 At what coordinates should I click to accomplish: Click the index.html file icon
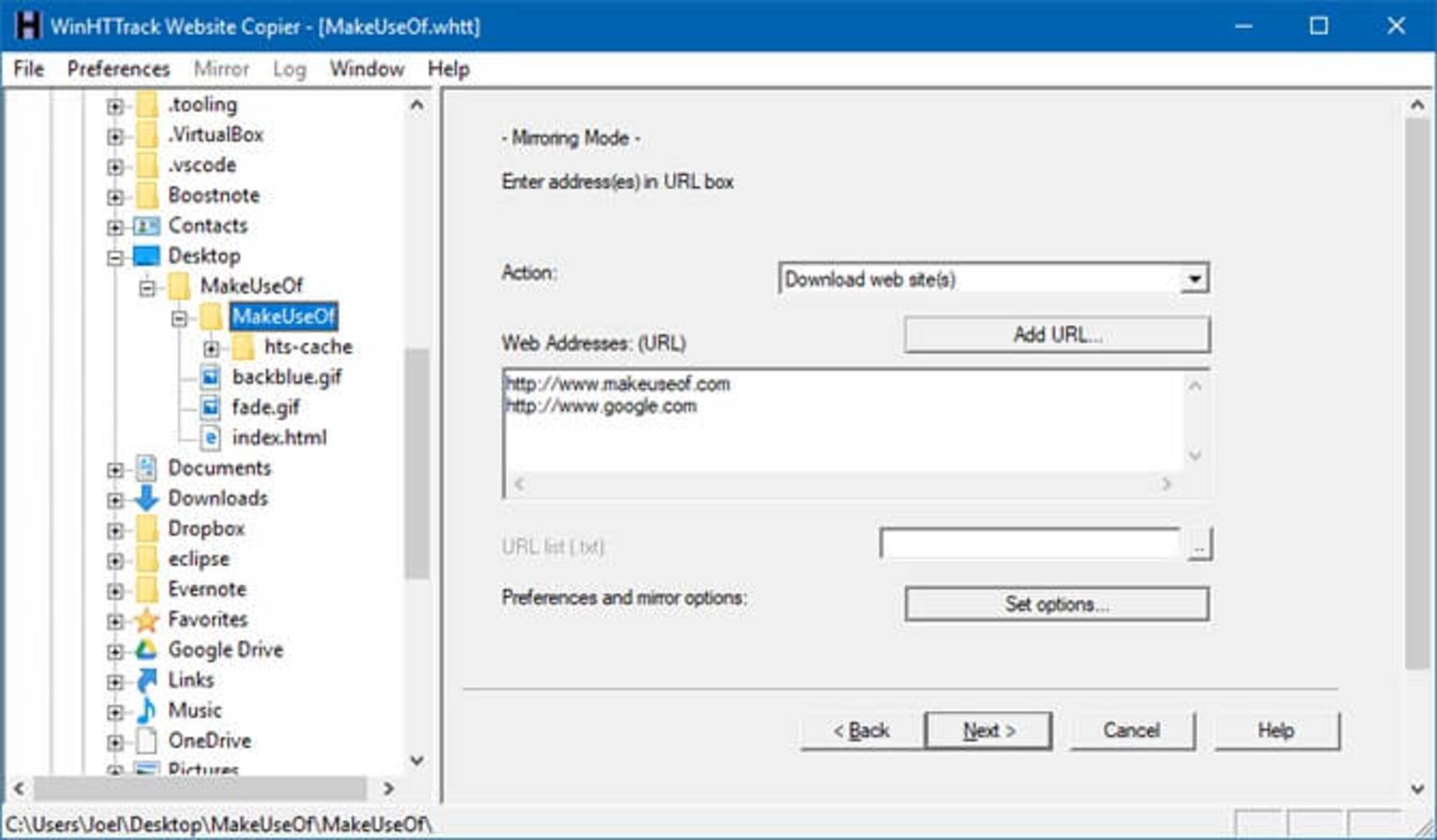211,438
